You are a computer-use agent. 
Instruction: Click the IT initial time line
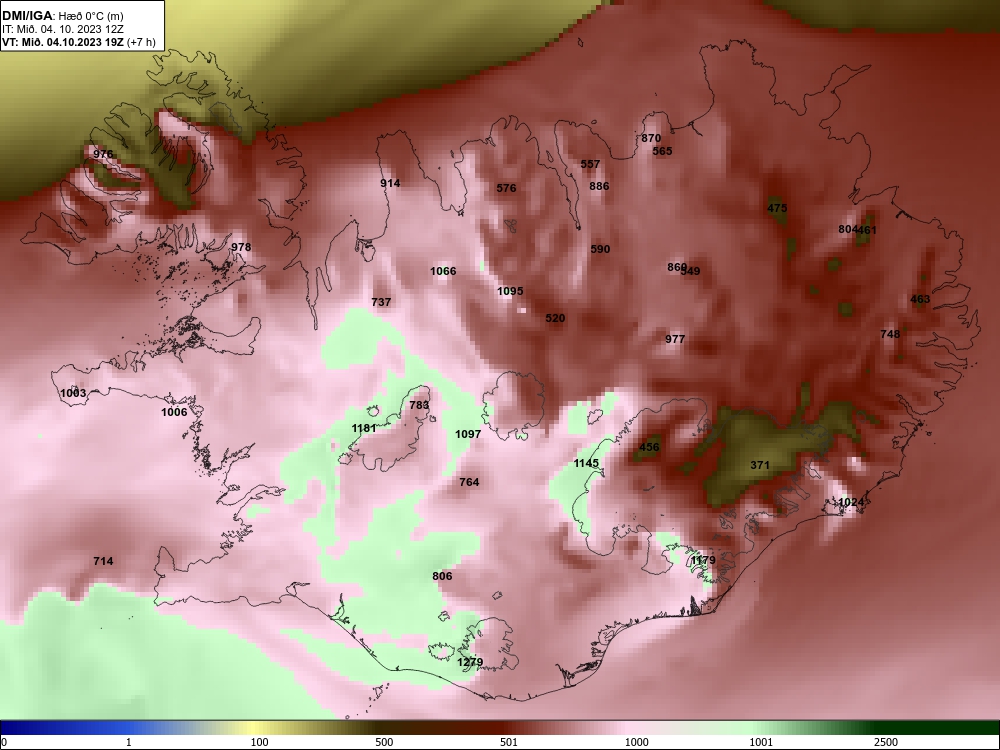pos(62,29)
